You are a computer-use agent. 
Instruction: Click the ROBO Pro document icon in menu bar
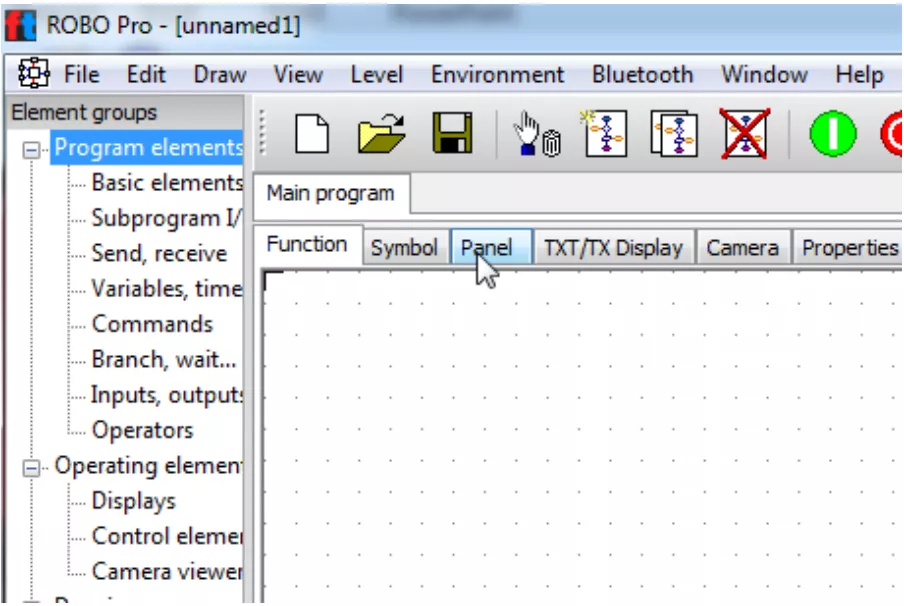pyautogui.click(x=33, y=73)
